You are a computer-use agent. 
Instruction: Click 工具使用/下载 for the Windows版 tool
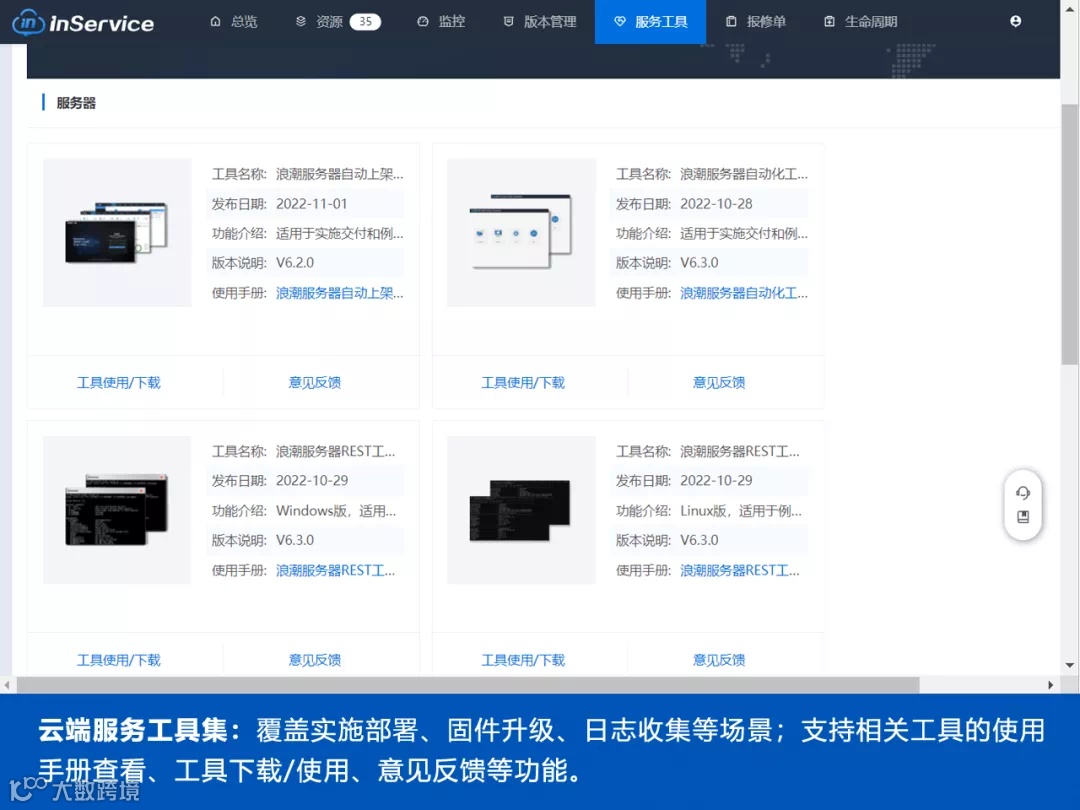(x=118, y=660)
